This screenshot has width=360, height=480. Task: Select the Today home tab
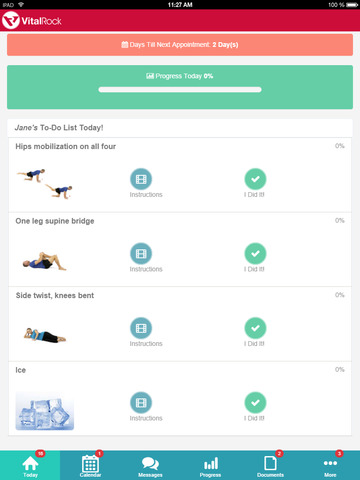(30, 465)
